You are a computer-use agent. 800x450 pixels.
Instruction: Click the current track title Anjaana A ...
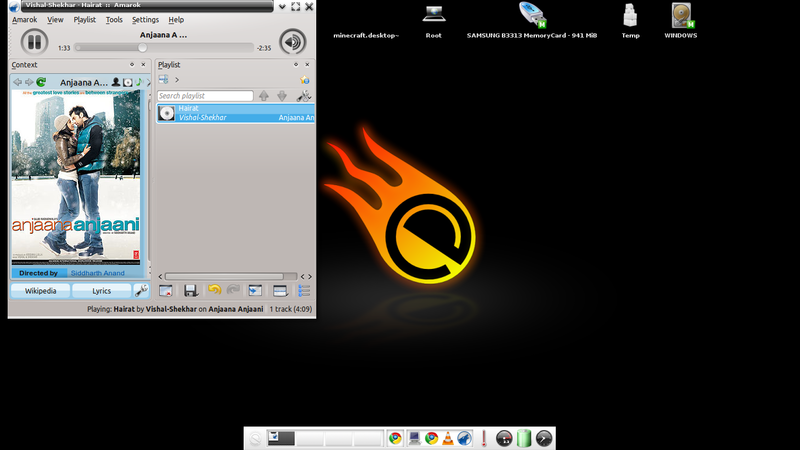coord(163,35)
